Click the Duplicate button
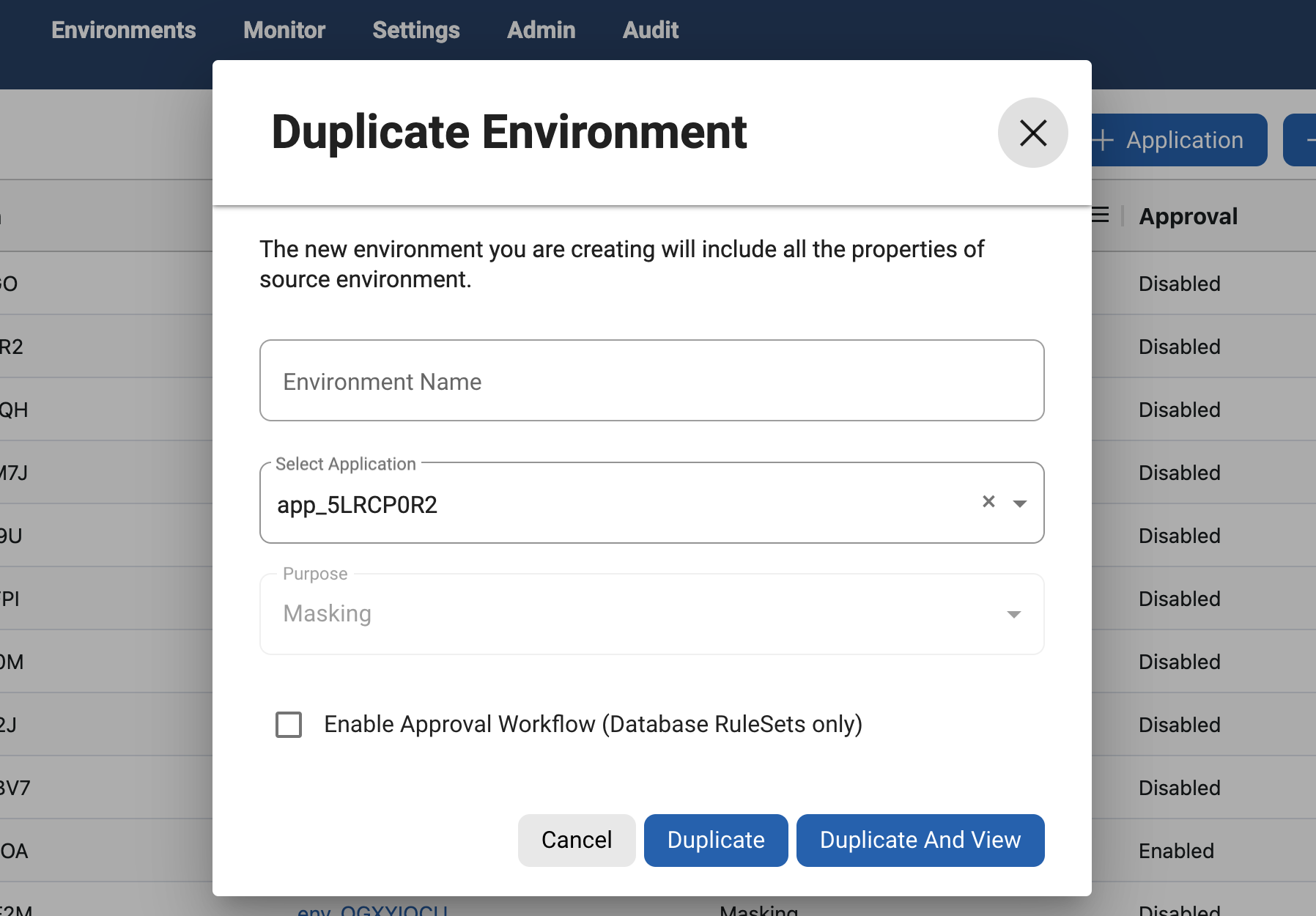Screen dimensions: 1316x916 (716, 840)
